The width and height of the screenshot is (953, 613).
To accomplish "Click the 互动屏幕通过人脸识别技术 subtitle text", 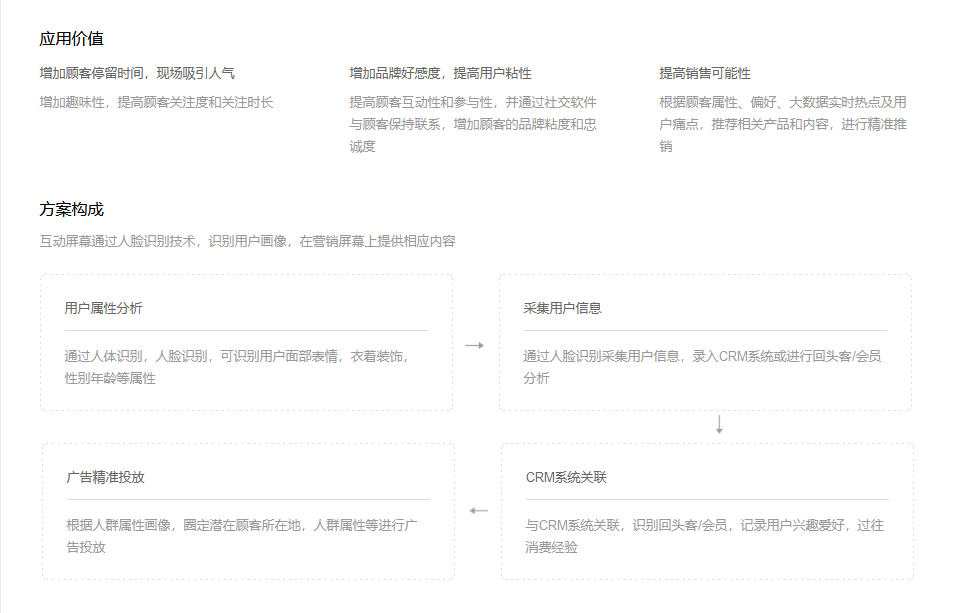I will pyautogui.click(x=247, y=241).
